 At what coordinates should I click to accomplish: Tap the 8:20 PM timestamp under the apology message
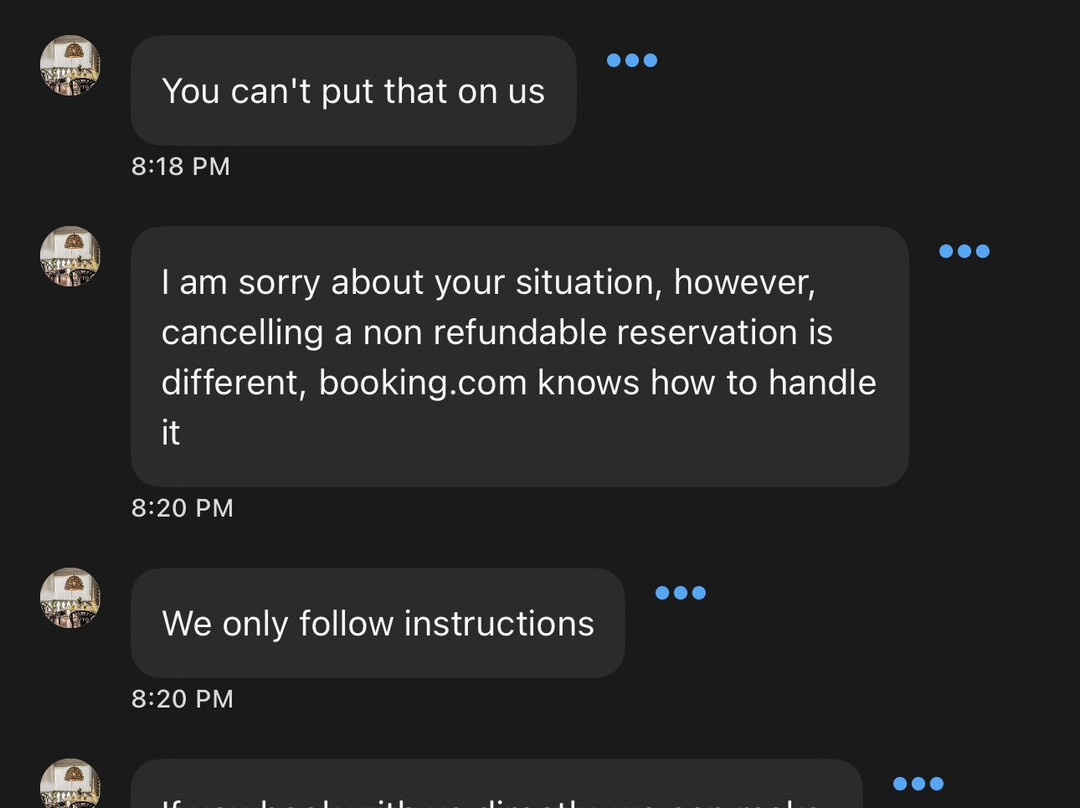[183, 508]
